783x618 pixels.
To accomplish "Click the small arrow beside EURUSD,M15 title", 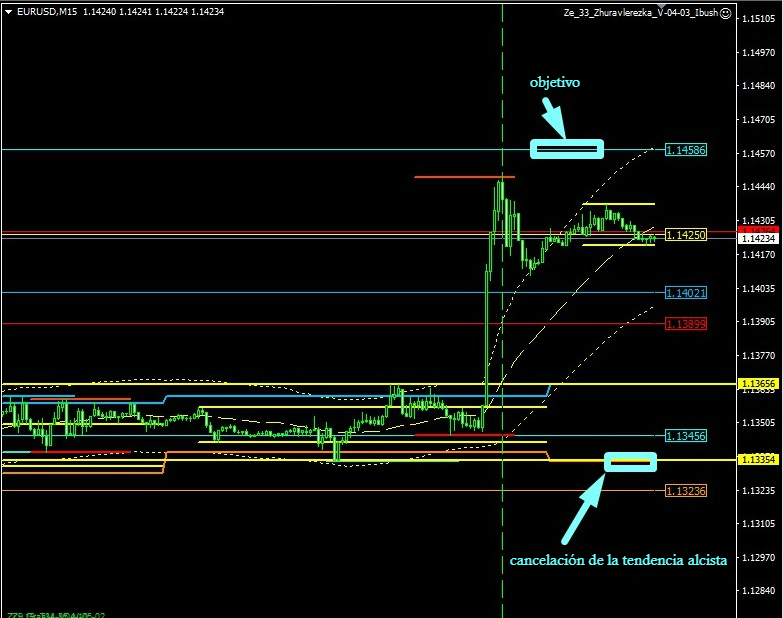I will point(9,12).
